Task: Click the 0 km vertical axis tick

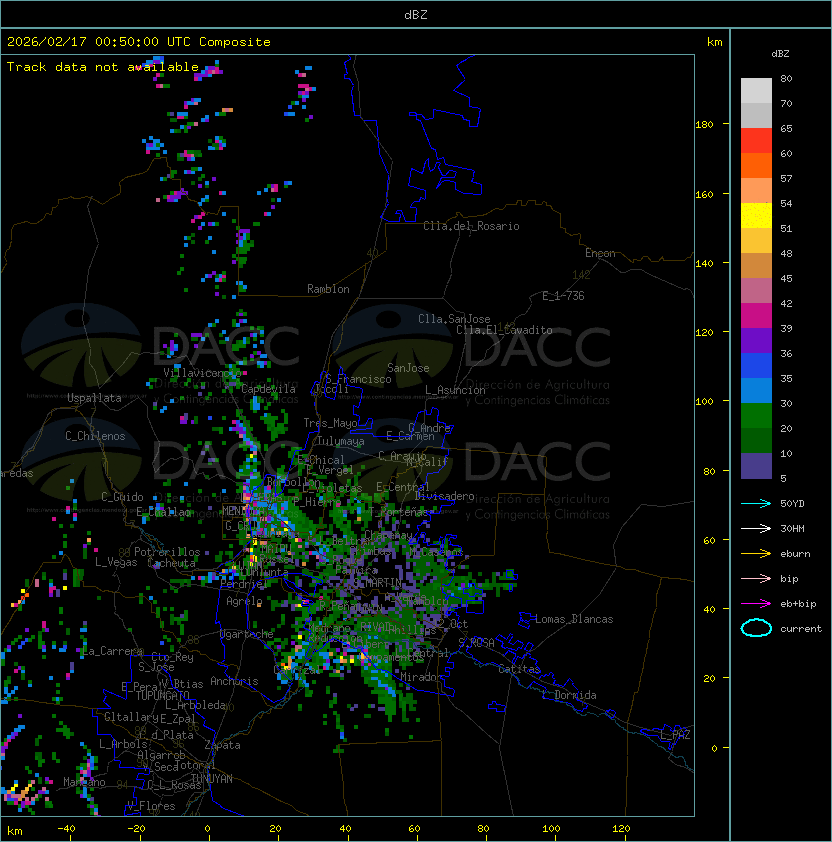Action: coord(714,749)
